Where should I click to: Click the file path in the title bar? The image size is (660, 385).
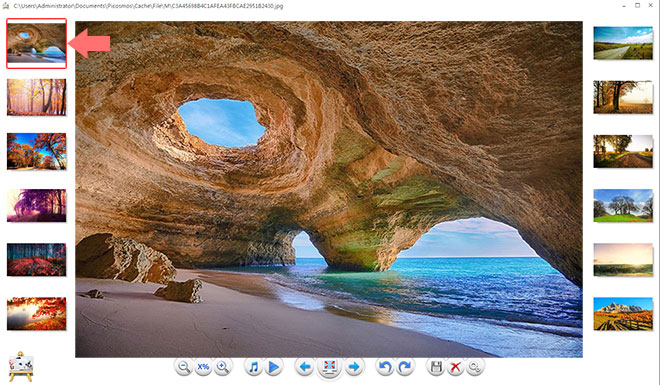(148, 6)
